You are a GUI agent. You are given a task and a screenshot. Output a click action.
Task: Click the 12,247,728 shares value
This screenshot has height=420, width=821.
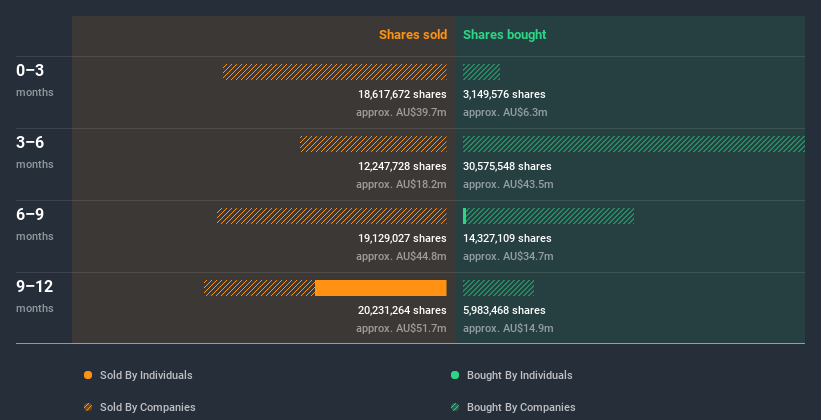(402, 166)
